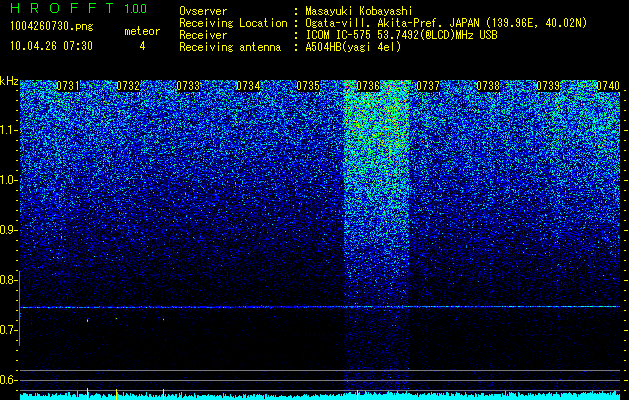Click the 0731 time label
This screenshot has height=400, width=629.
[68, 86]
